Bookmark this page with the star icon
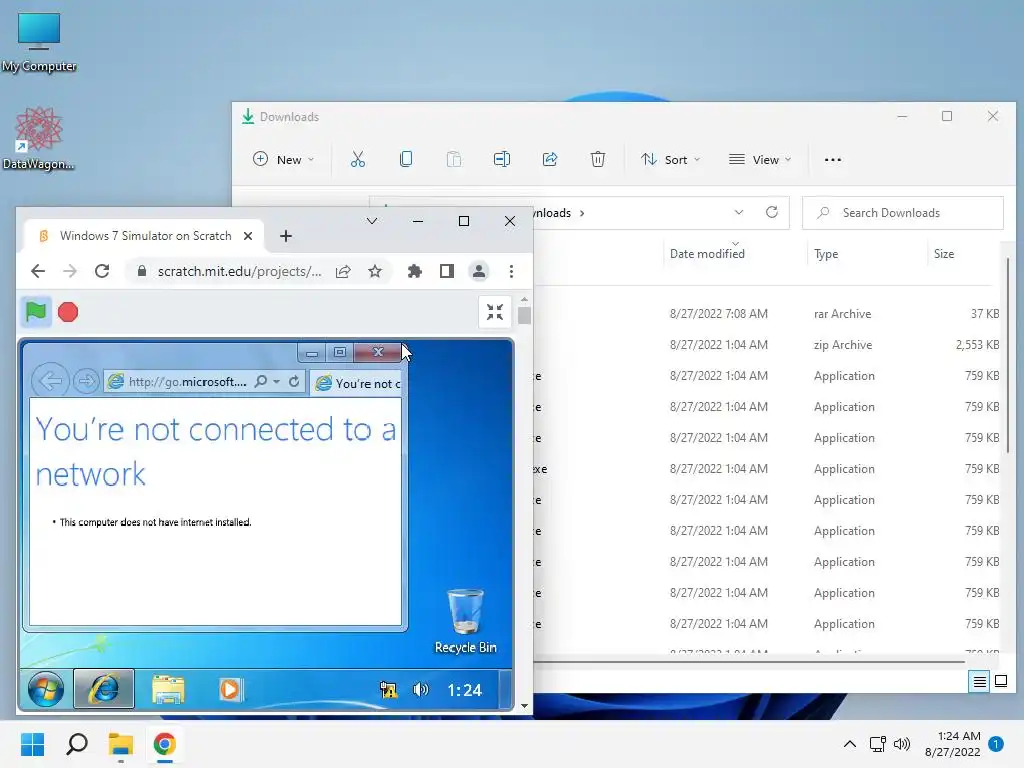 click(375, 271)
